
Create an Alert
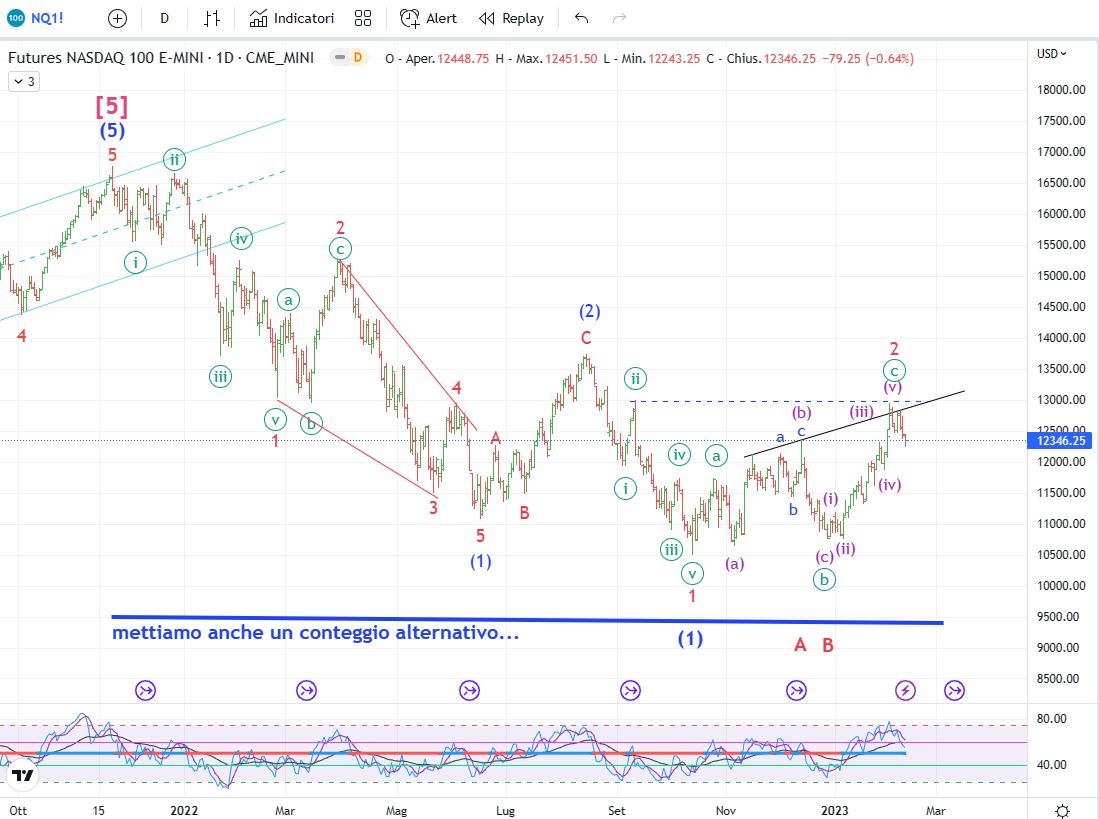[428, 18]
